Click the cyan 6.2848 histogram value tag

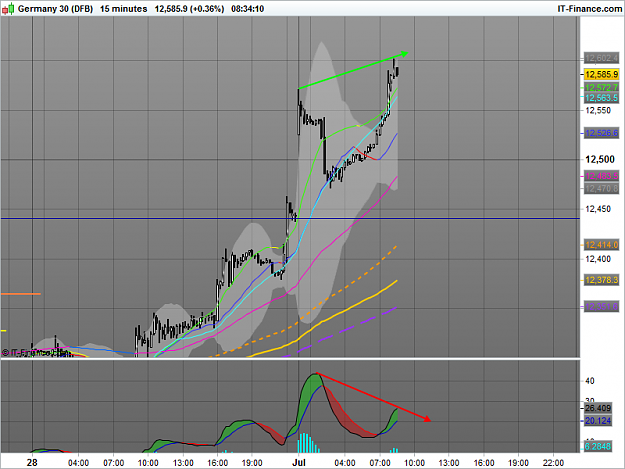597,446
